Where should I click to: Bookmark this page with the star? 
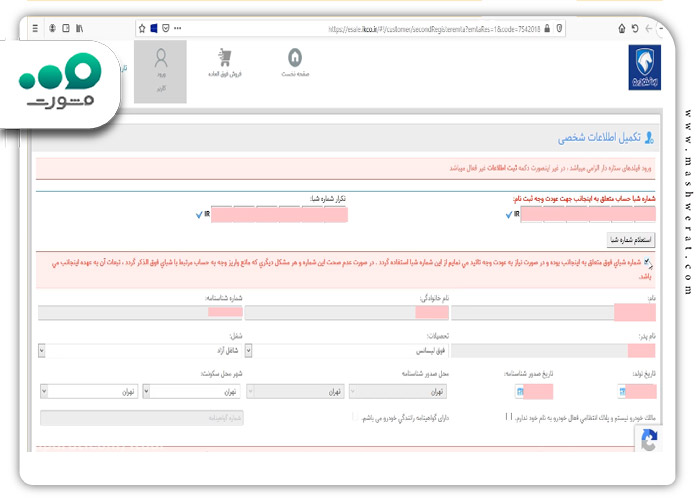click(x=142, y=29)
